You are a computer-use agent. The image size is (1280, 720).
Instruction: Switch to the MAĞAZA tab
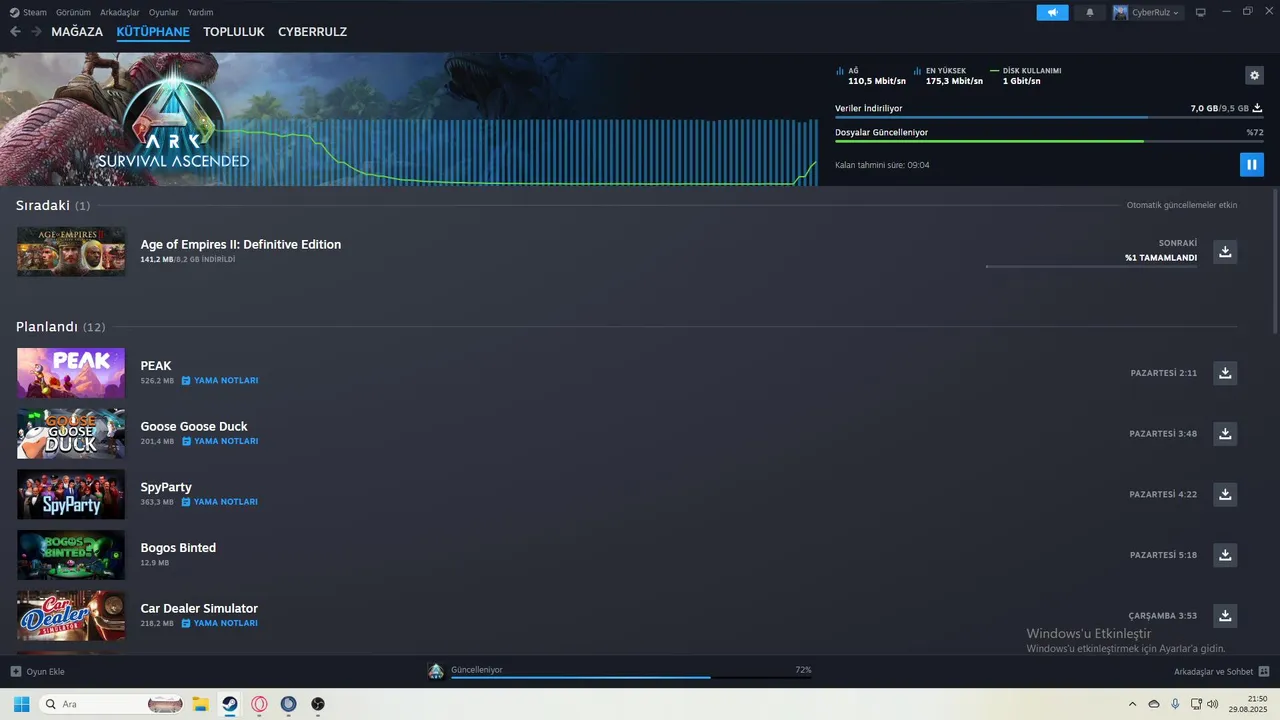pyautogui.click(x=77, y=32)
